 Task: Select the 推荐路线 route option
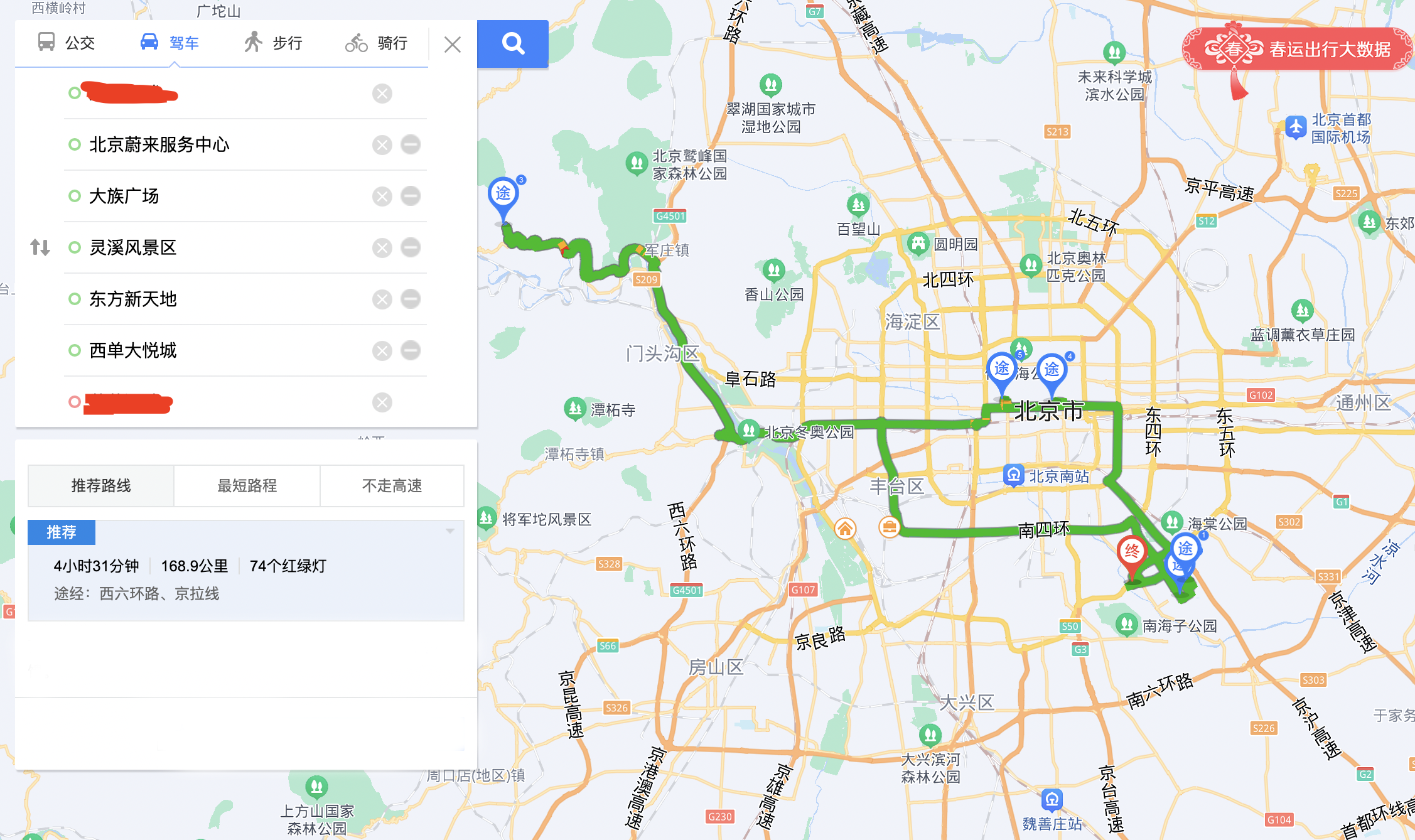(101, 486)
